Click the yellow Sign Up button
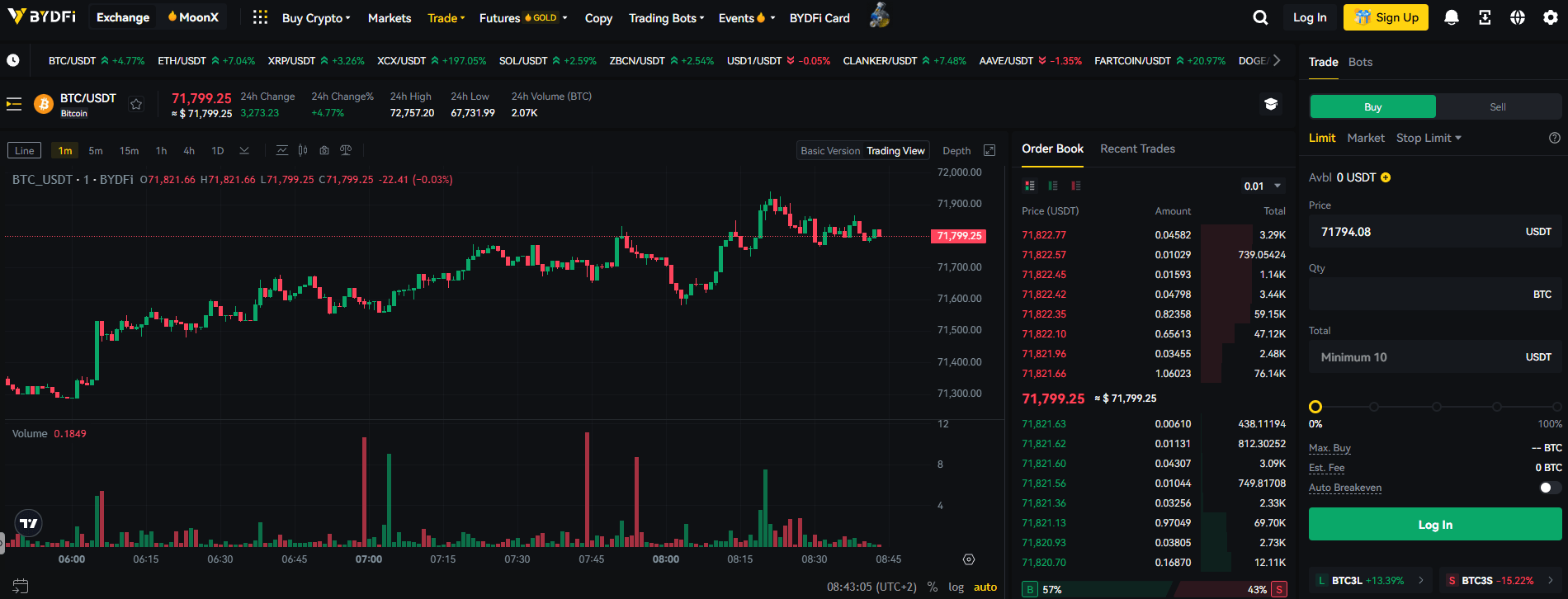Viewport: 1568px width, 599px height. click(x=1386, y=17)
